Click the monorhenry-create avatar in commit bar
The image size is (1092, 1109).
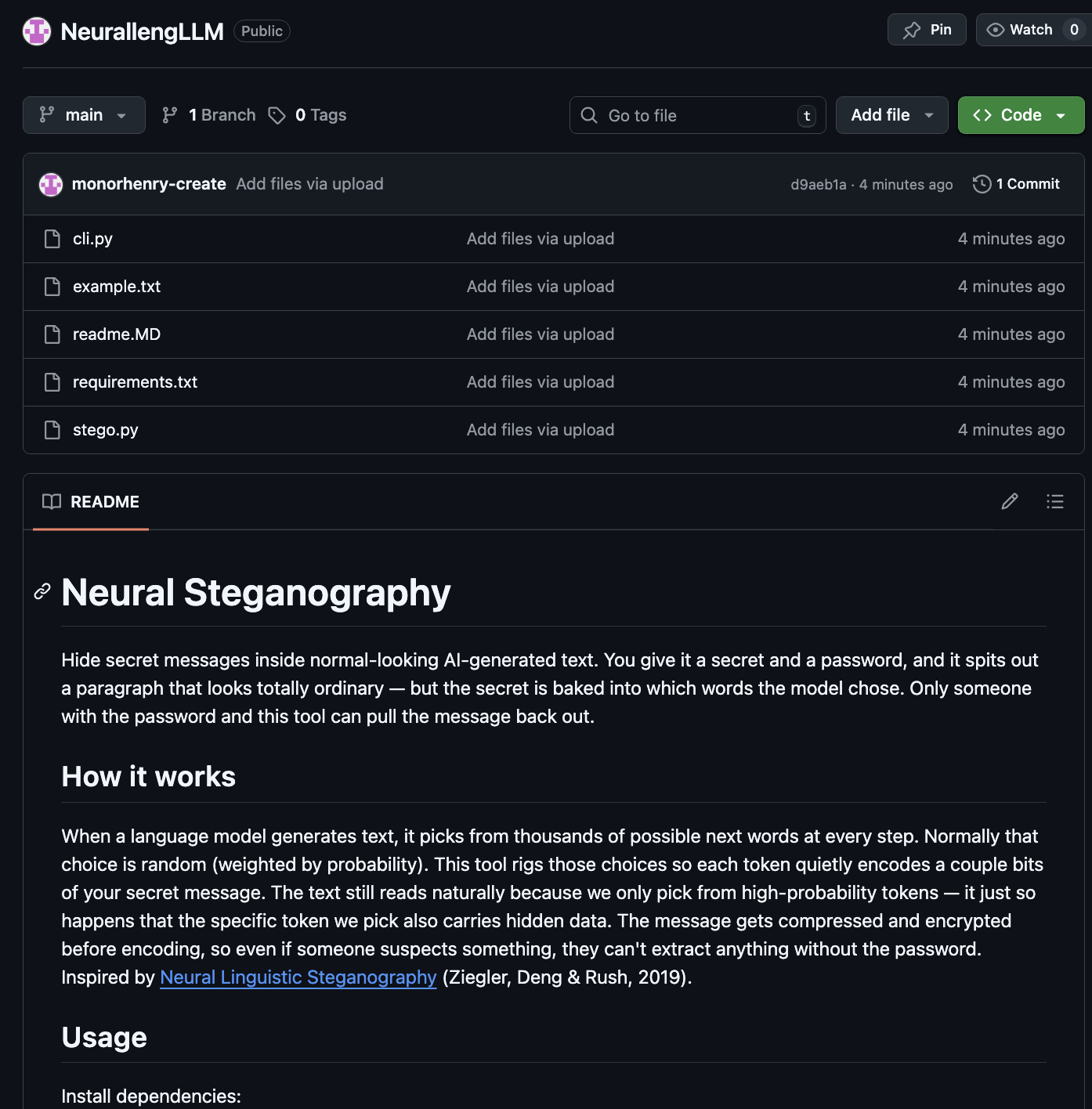click(x=51, y=184)
